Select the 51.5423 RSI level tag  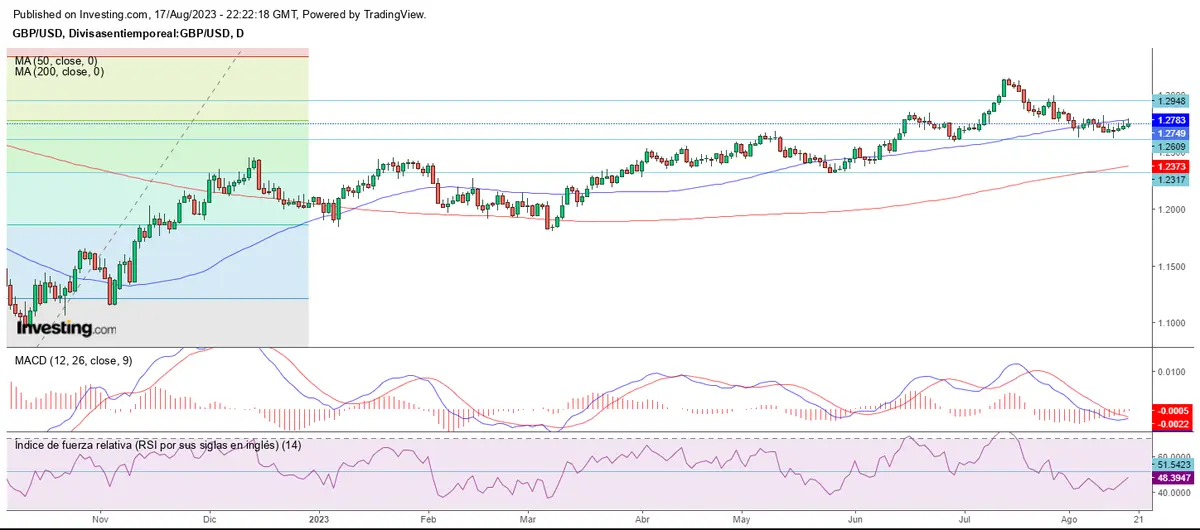[1174, 466]
